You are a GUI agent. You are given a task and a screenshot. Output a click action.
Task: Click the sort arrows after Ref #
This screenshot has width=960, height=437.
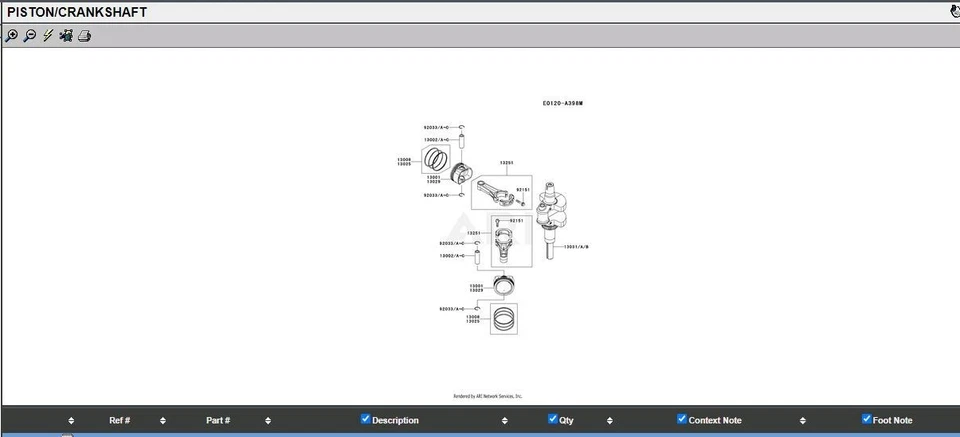pos(163,421)
